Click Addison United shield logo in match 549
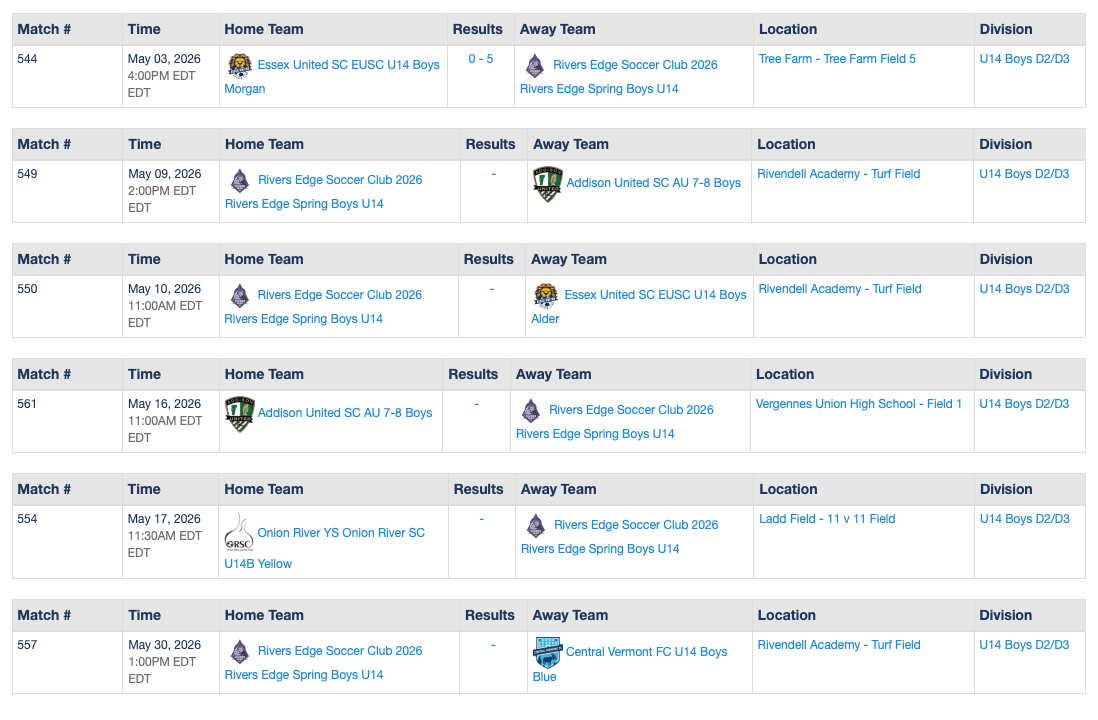 (x=548, y=184)
